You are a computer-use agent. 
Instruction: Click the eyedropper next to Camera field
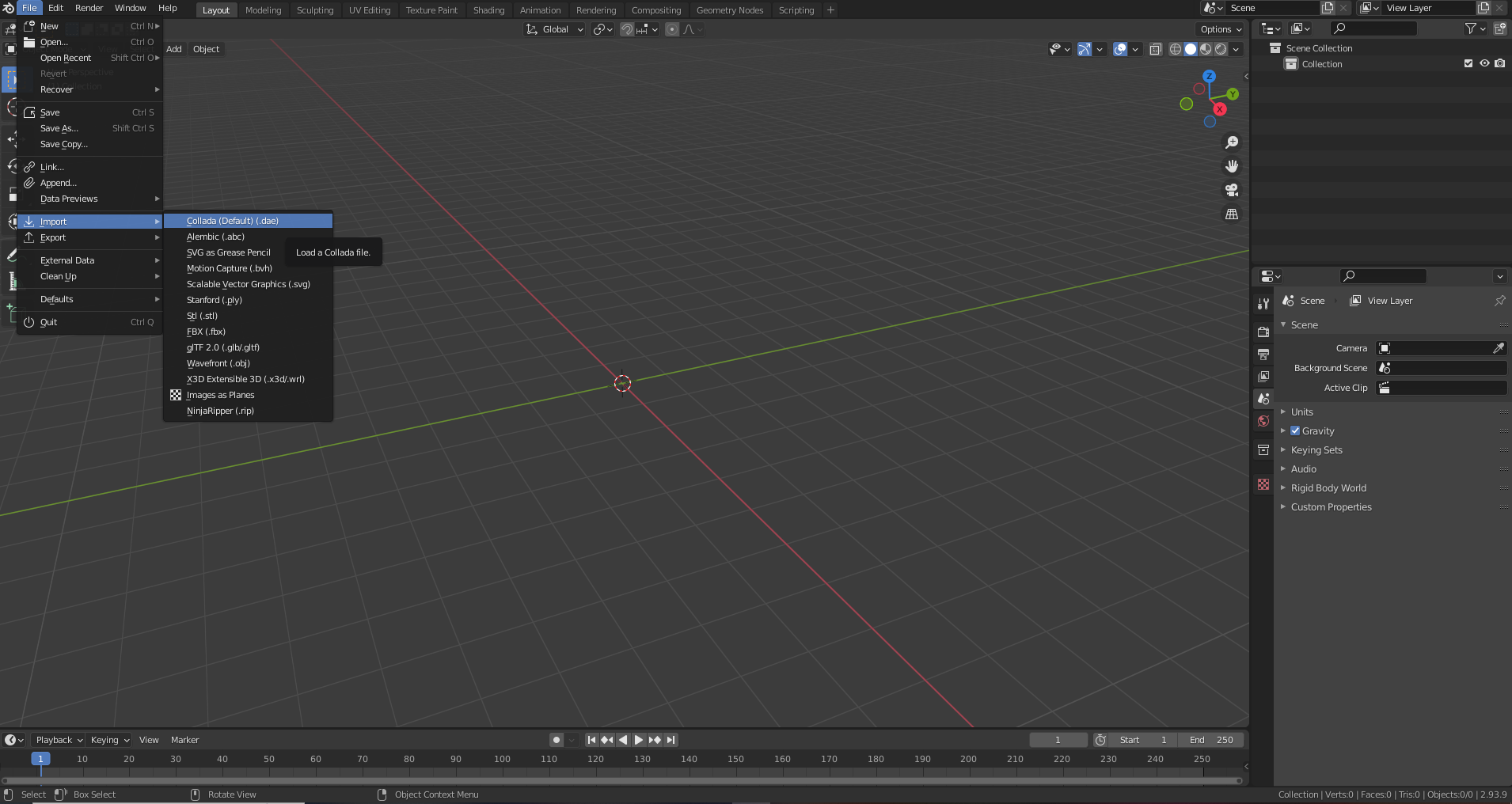pos(1499,348)
